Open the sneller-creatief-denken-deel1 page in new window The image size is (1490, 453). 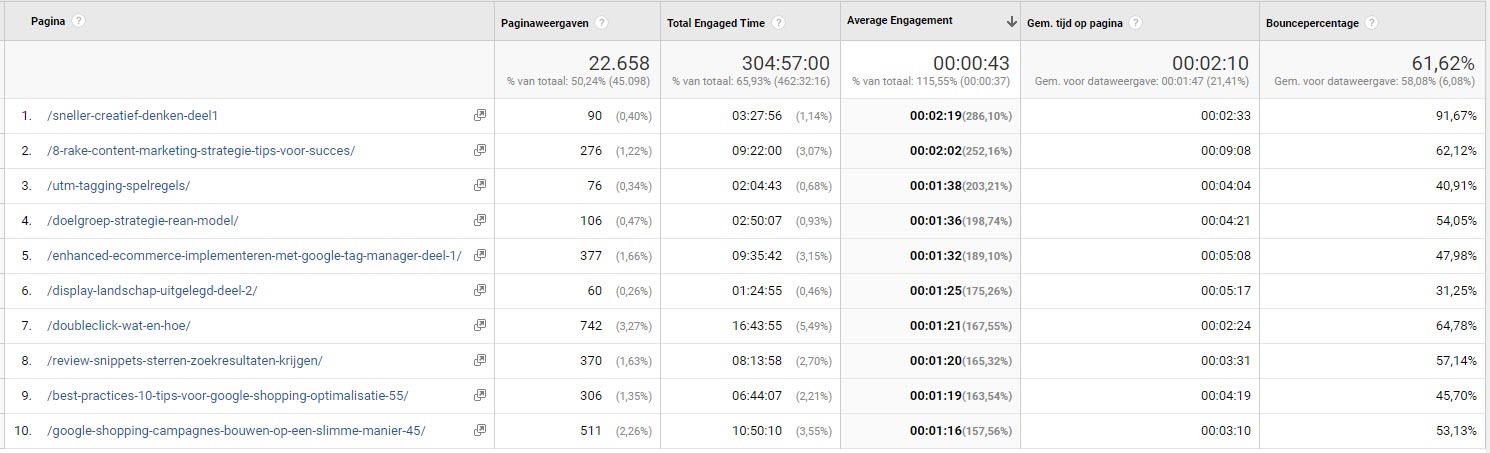pyautogui.click(x=480, y=115)
